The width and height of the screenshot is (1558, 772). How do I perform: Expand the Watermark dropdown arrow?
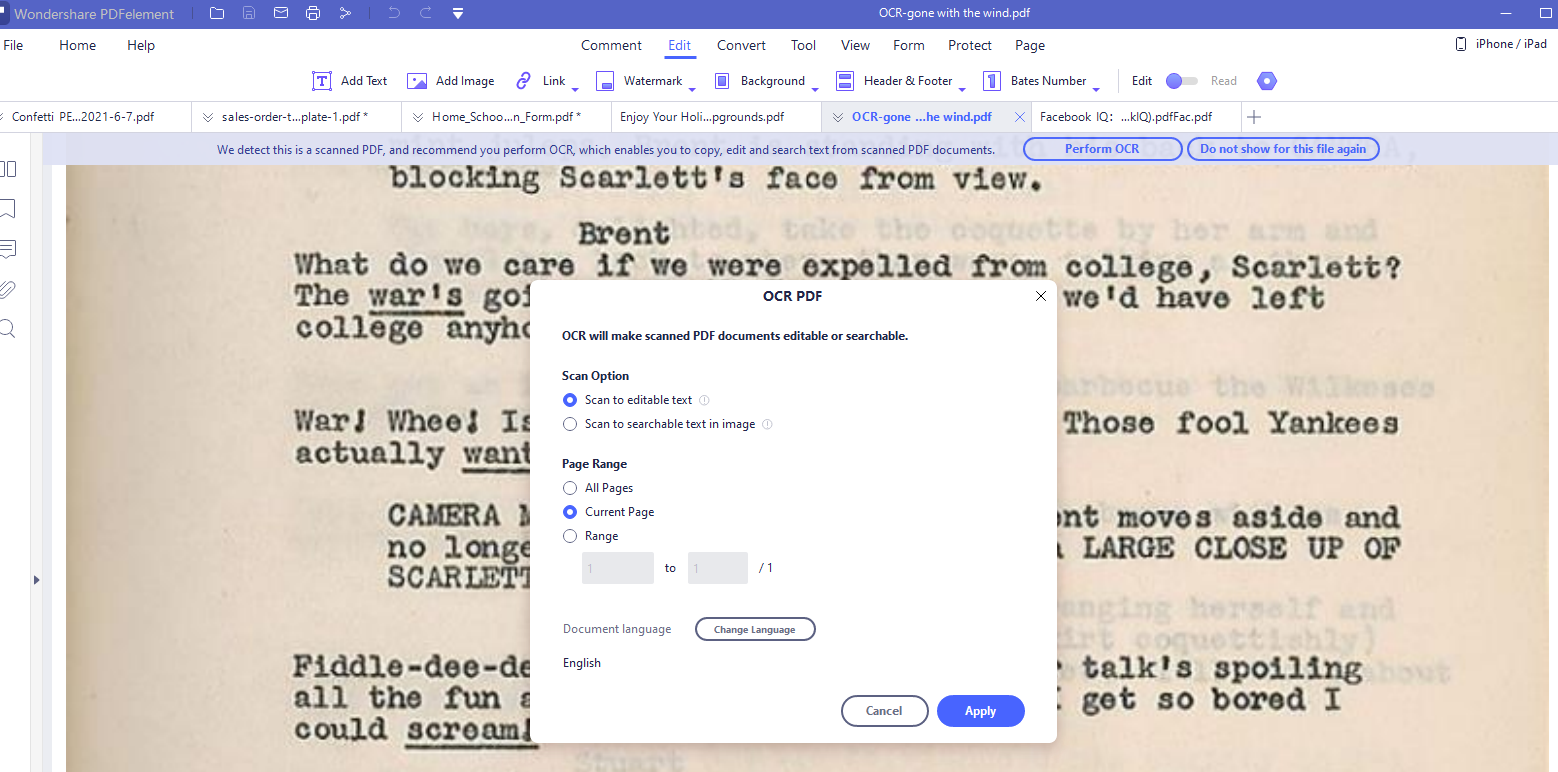pos(692,89)
